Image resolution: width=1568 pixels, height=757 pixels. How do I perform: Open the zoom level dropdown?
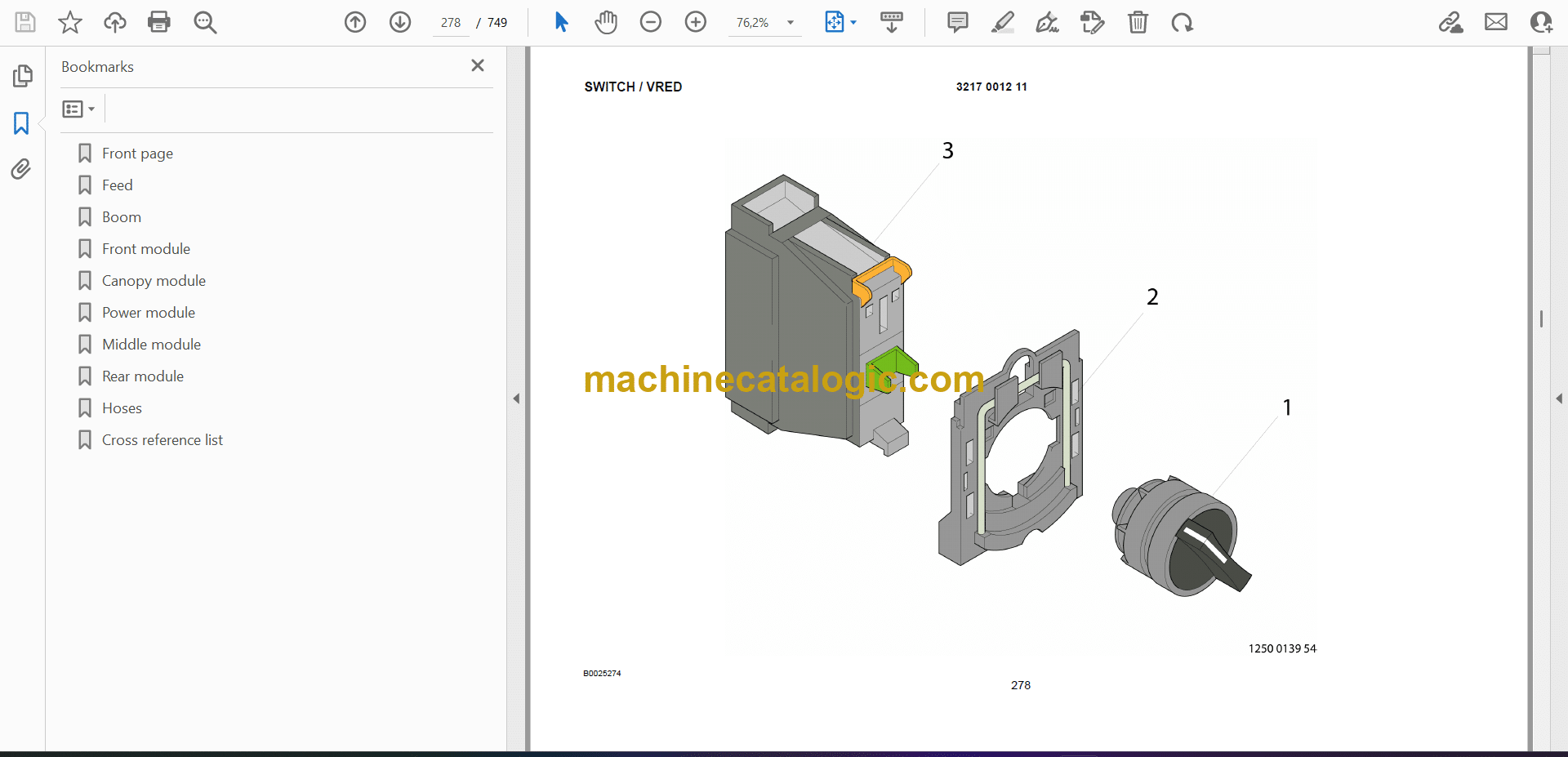(790, 23)
